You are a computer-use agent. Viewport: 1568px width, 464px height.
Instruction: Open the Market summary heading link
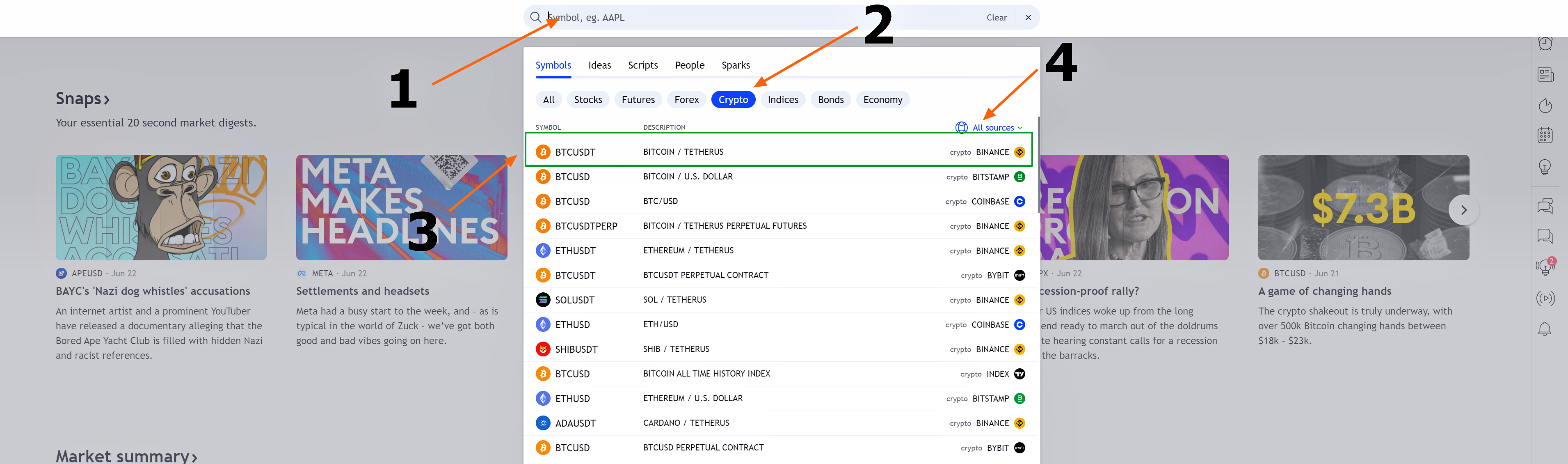(x=127, y=456)
